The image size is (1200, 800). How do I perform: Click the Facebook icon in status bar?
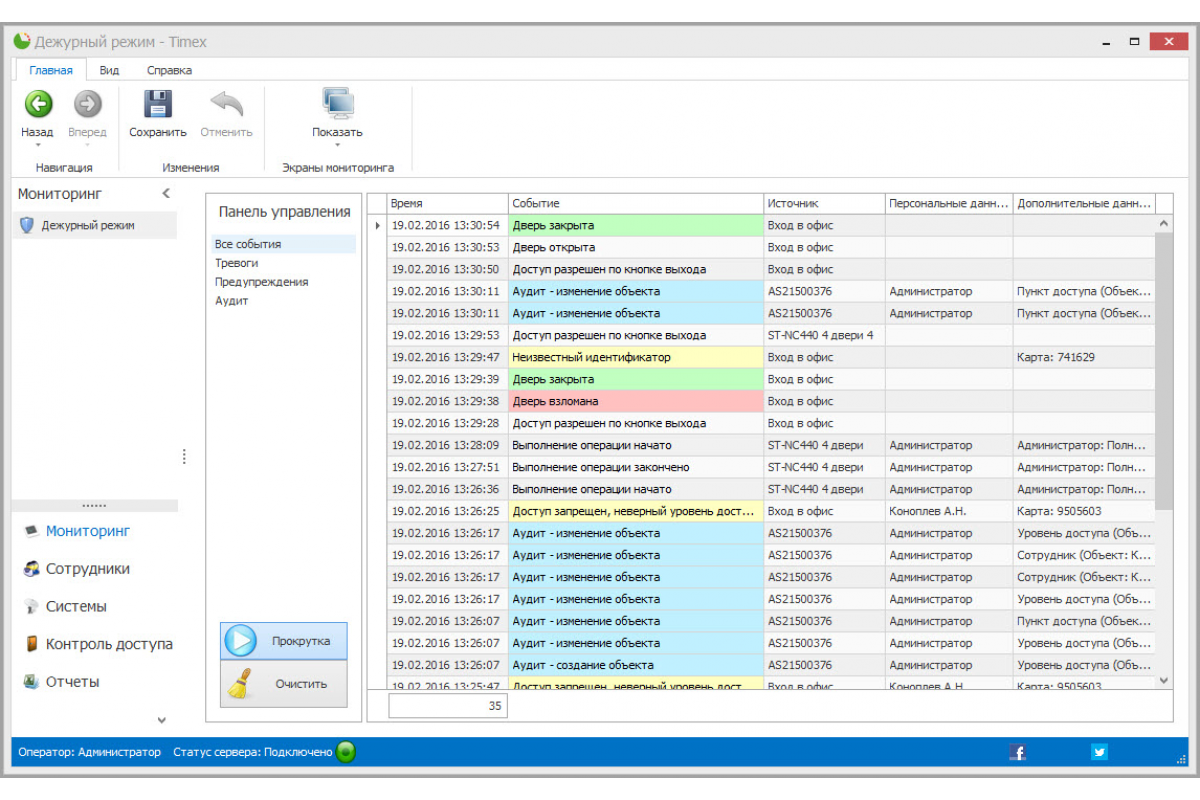click(1018, 752)
